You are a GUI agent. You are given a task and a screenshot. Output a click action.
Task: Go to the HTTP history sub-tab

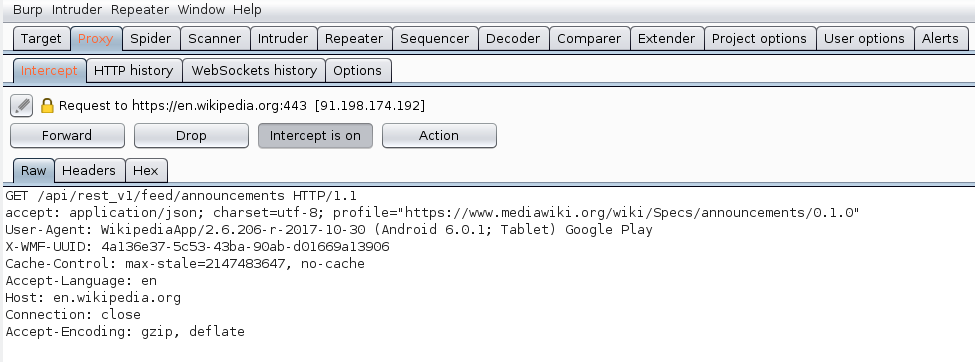coord(134,70)
